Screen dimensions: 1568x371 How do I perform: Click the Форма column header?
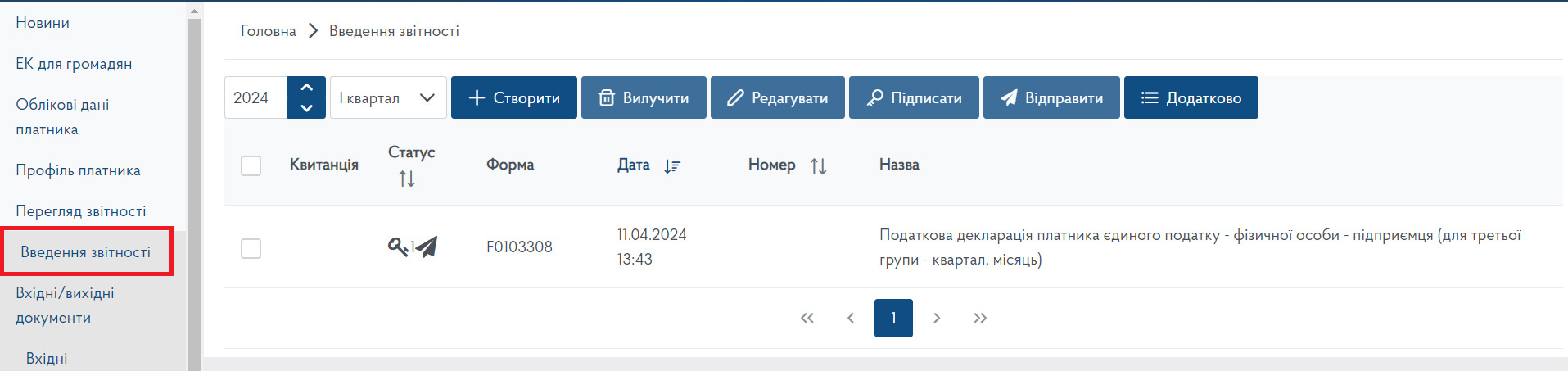pos(510,165)
